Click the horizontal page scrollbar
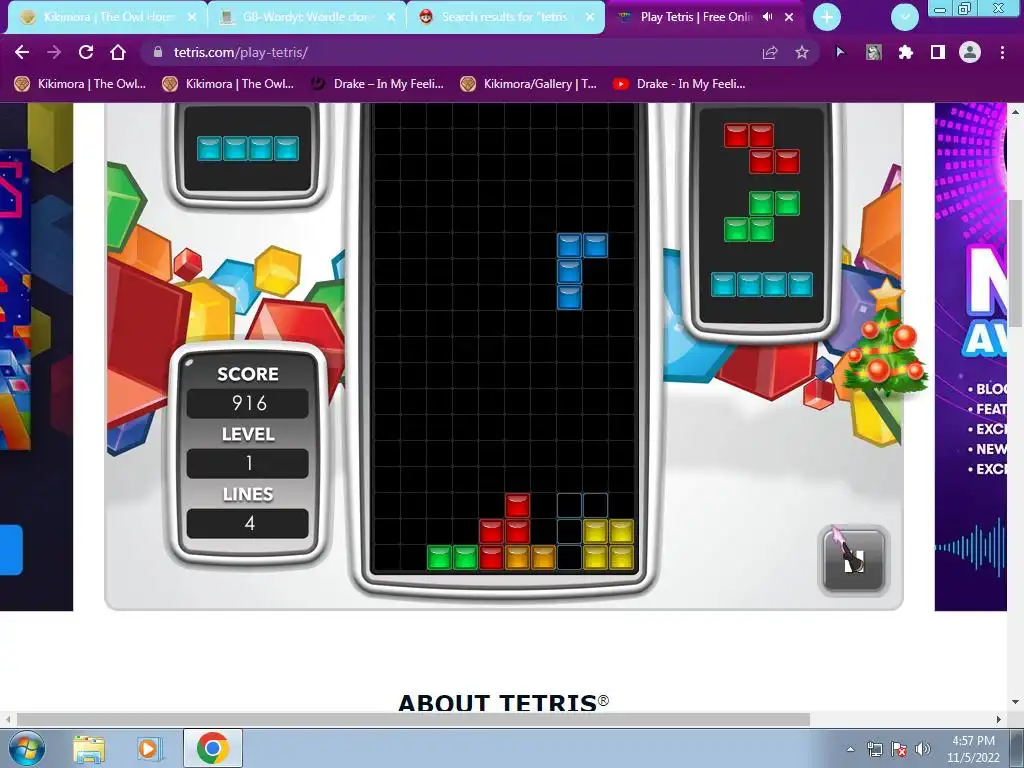1024x768 pixels. (413, 719)
